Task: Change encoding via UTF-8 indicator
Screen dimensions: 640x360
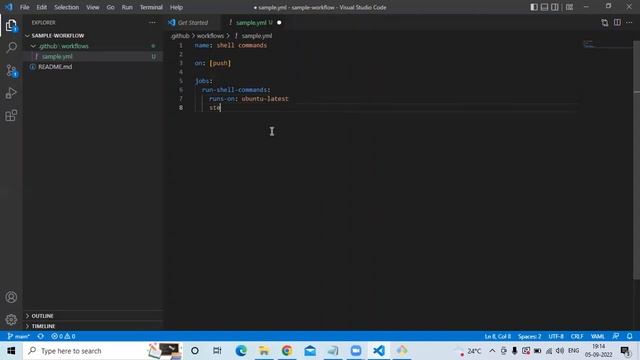Action: (x=556, y=336)
